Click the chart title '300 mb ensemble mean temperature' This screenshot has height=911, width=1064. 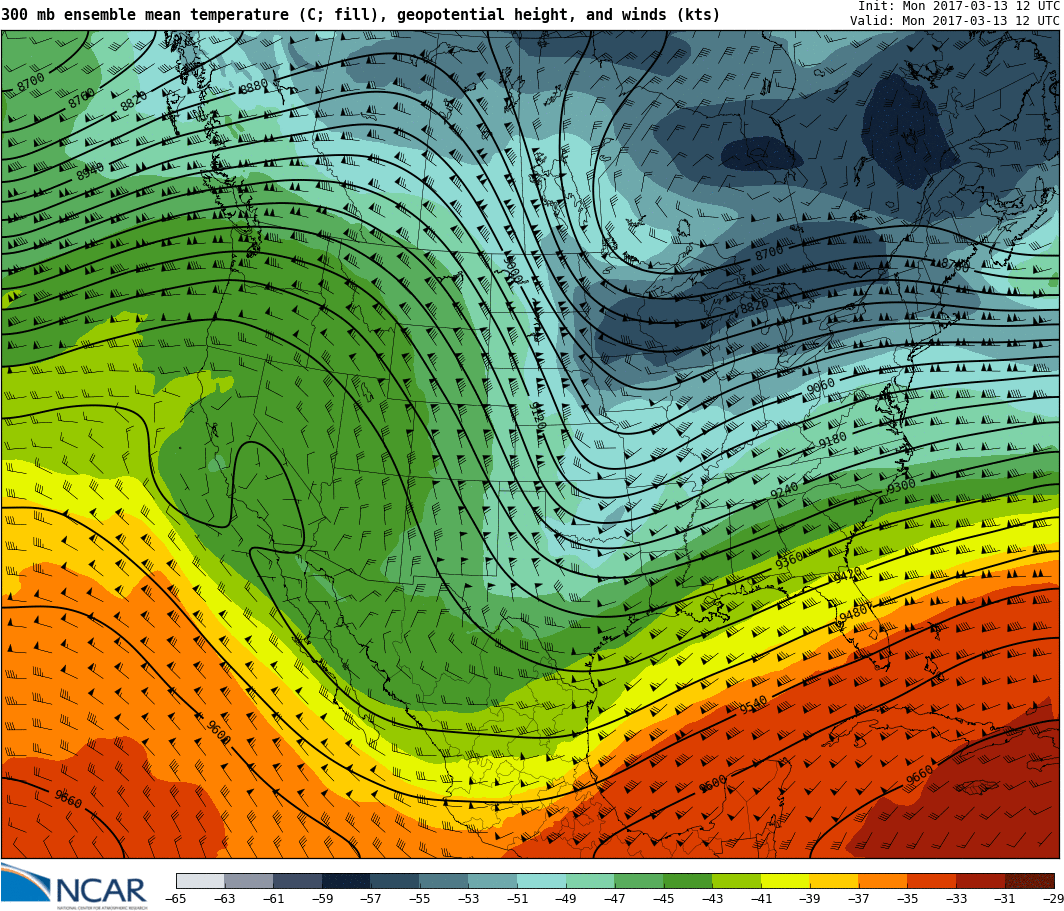[145, 14]
